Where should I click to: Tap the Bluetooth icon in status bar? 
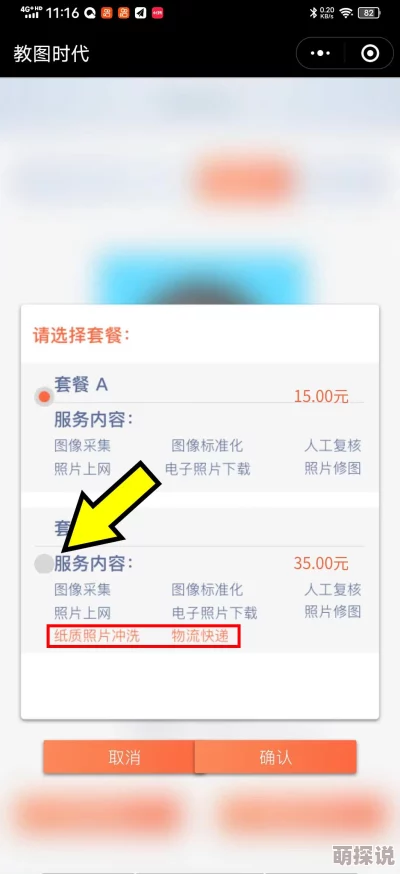tap(313, 12)
